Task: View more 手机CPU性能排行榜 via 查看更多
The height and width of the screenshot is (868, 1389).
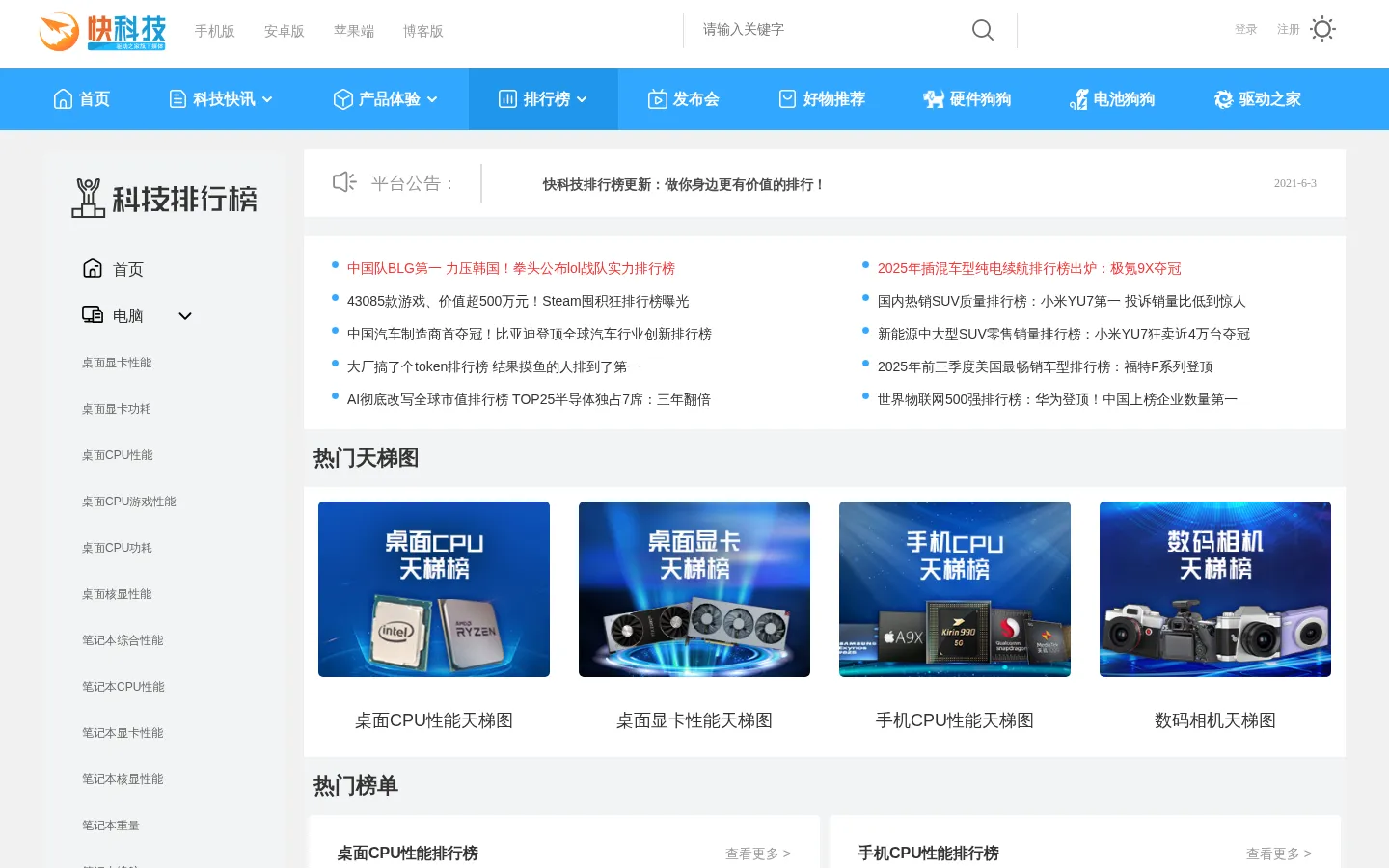Action: pyautogui.click(x=1279, y=854)
